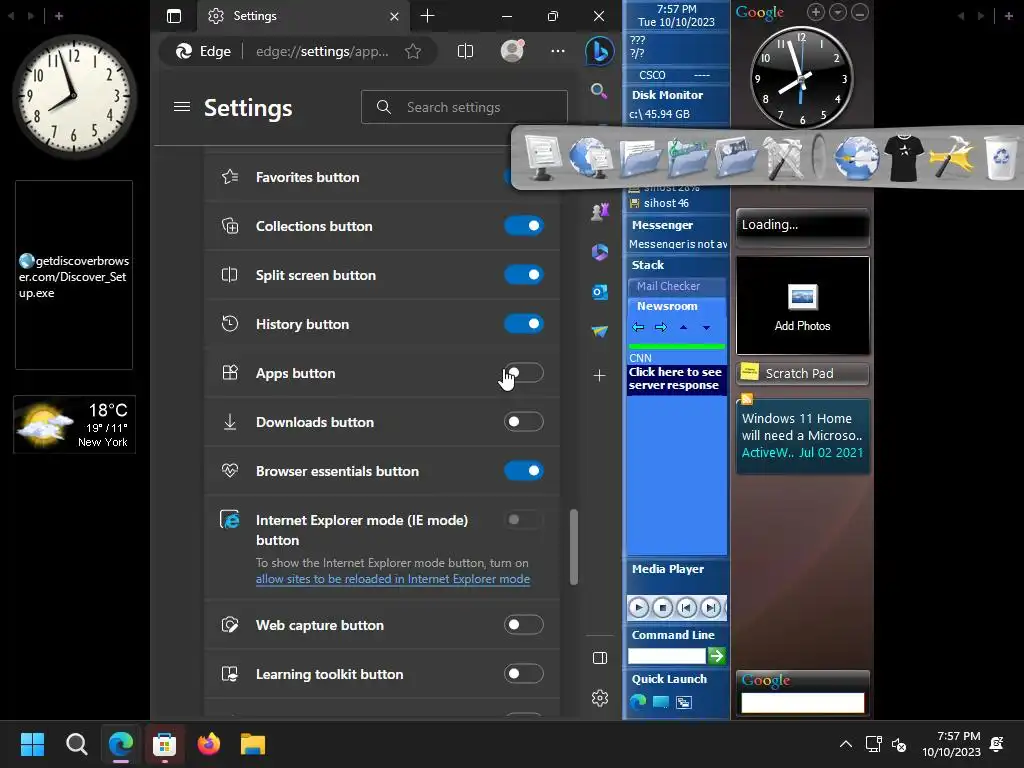1024x768 pixels.
Task: Enable the Downloads button toggle
Action: coord(524,422)
